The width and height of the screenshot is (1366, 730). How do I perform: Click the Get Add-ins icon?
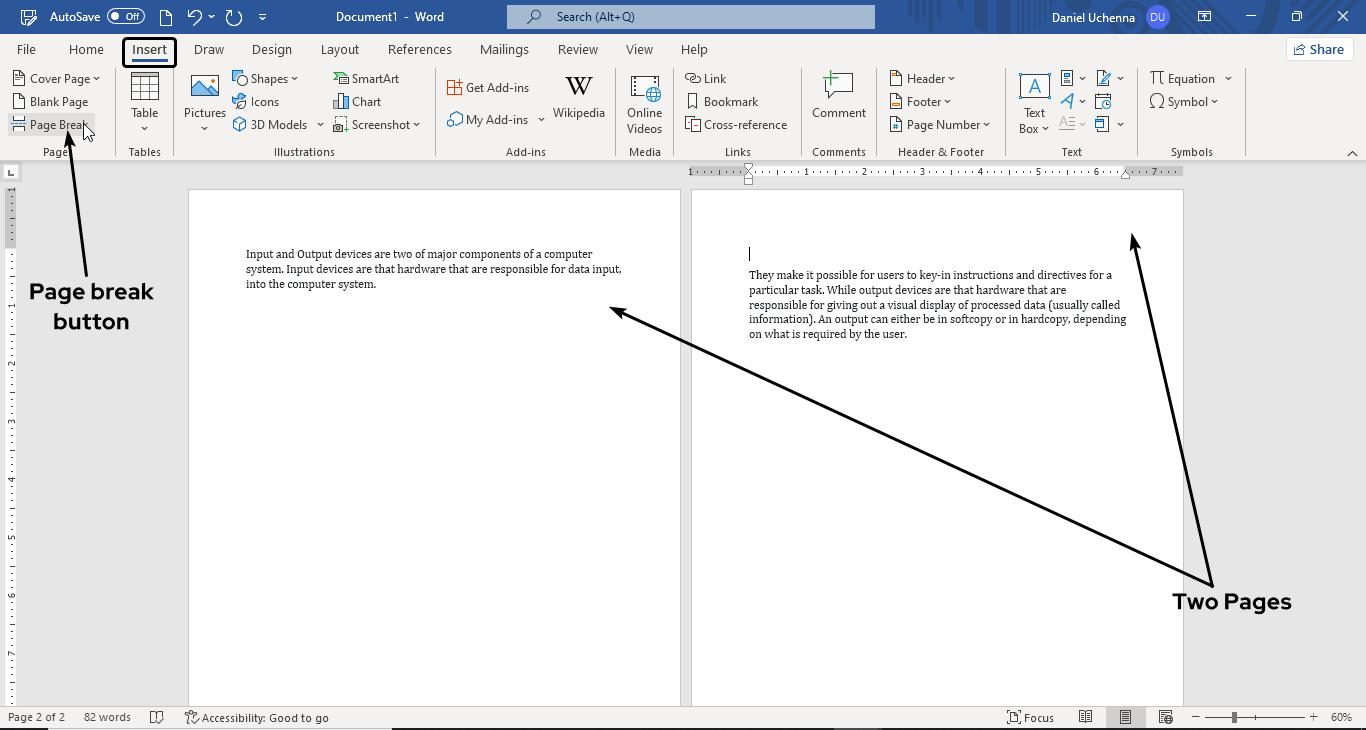(x=455, y=88)
